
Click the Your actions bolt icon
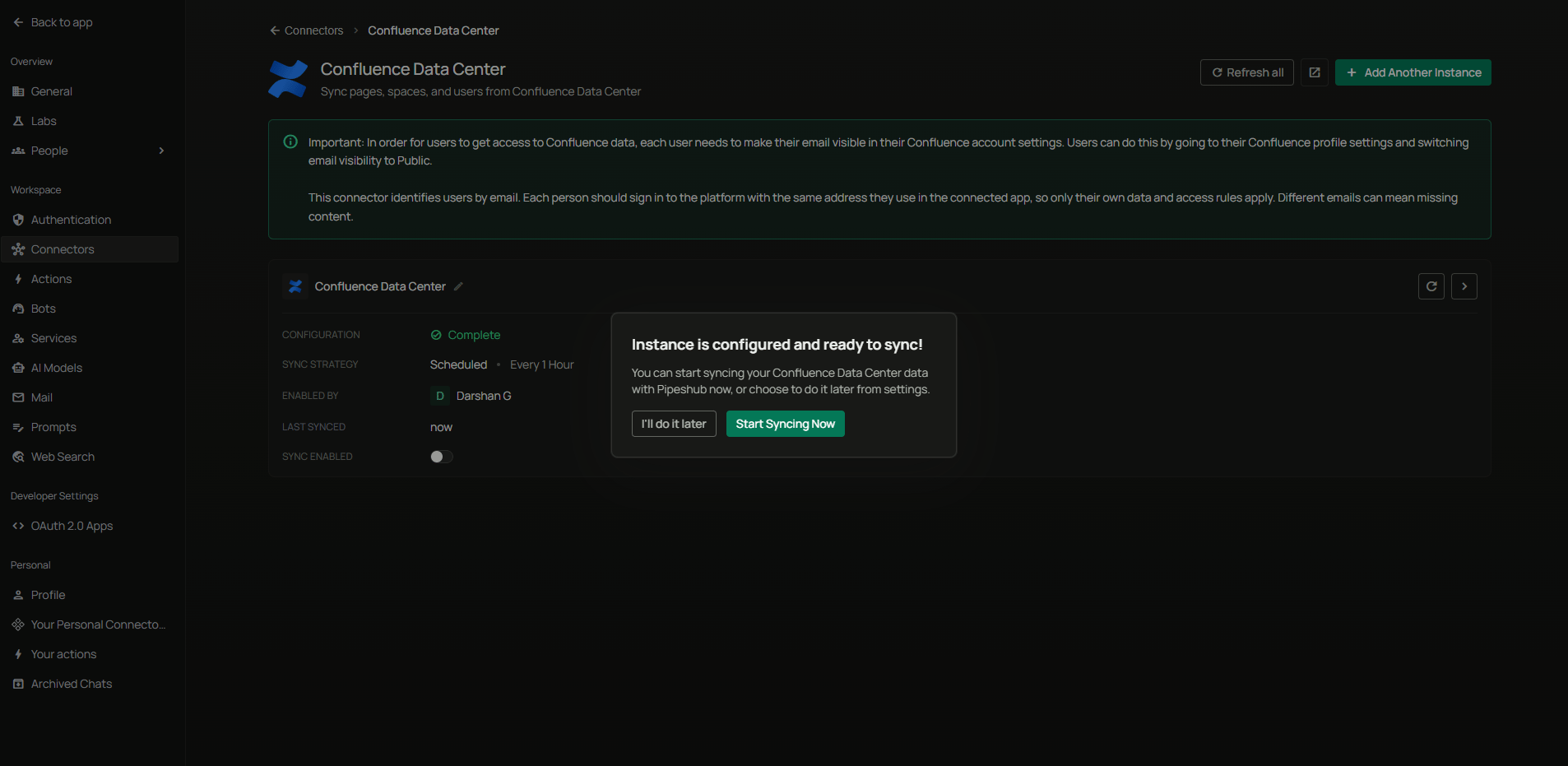pyautogui.click(x=18, y=654)
